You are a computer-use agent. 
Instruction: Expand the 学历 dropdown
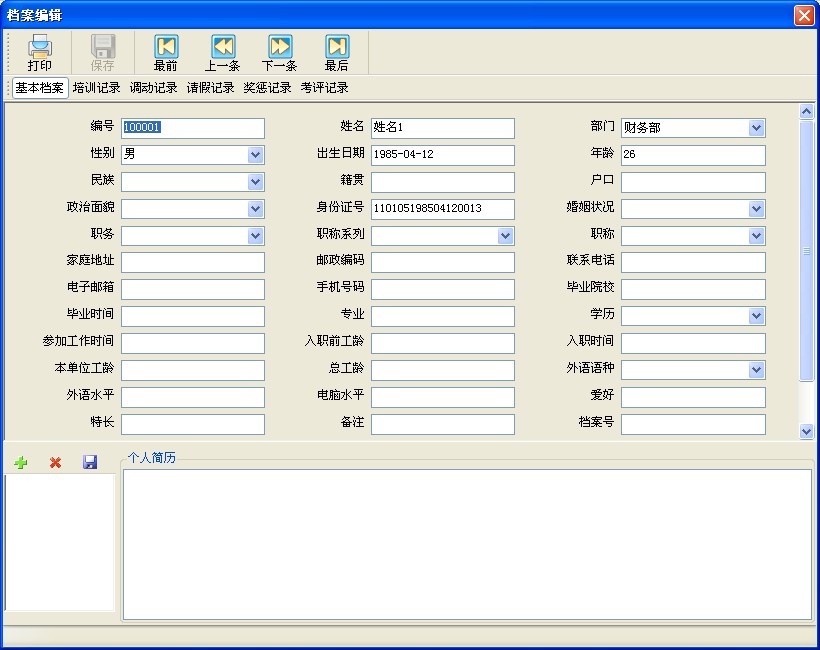[756, 316]
